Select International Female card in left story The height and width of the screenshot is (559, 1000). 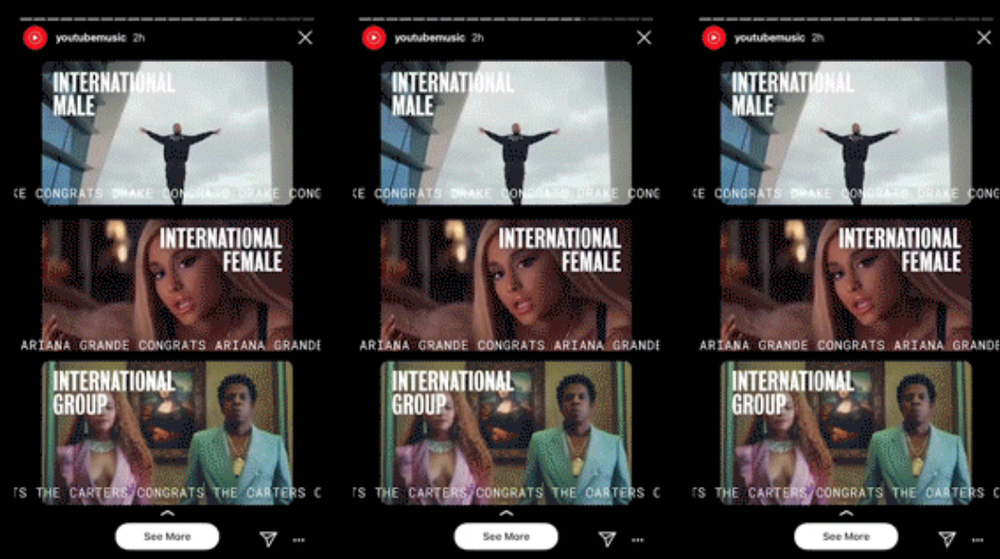(167, 284)
